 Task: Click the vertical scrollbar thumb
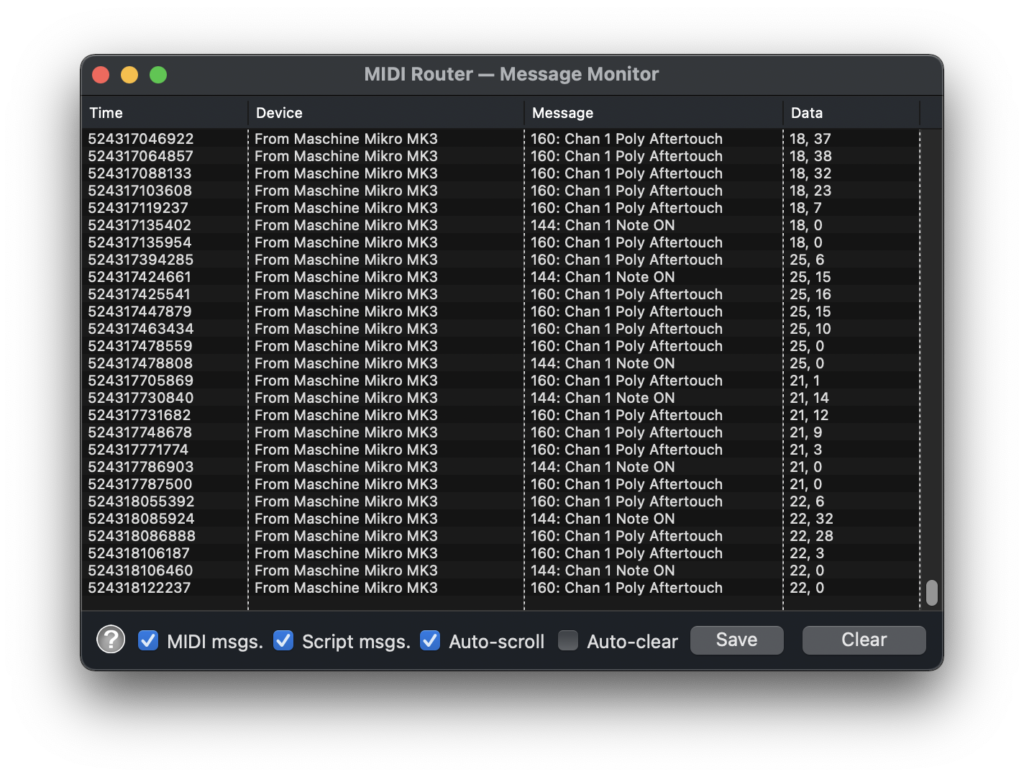[x=932, y=593]
